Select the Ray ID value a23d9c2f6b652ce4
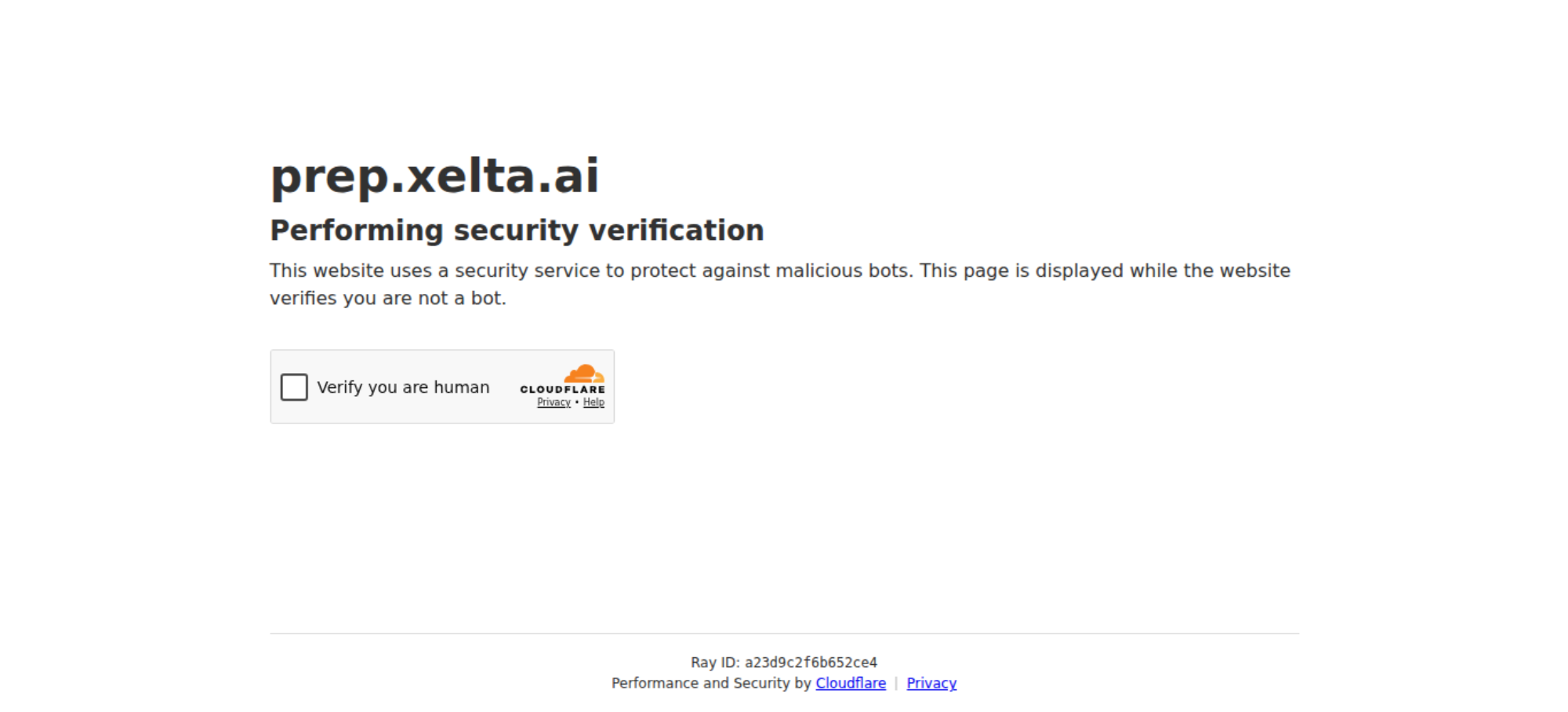 pos(811,663)
